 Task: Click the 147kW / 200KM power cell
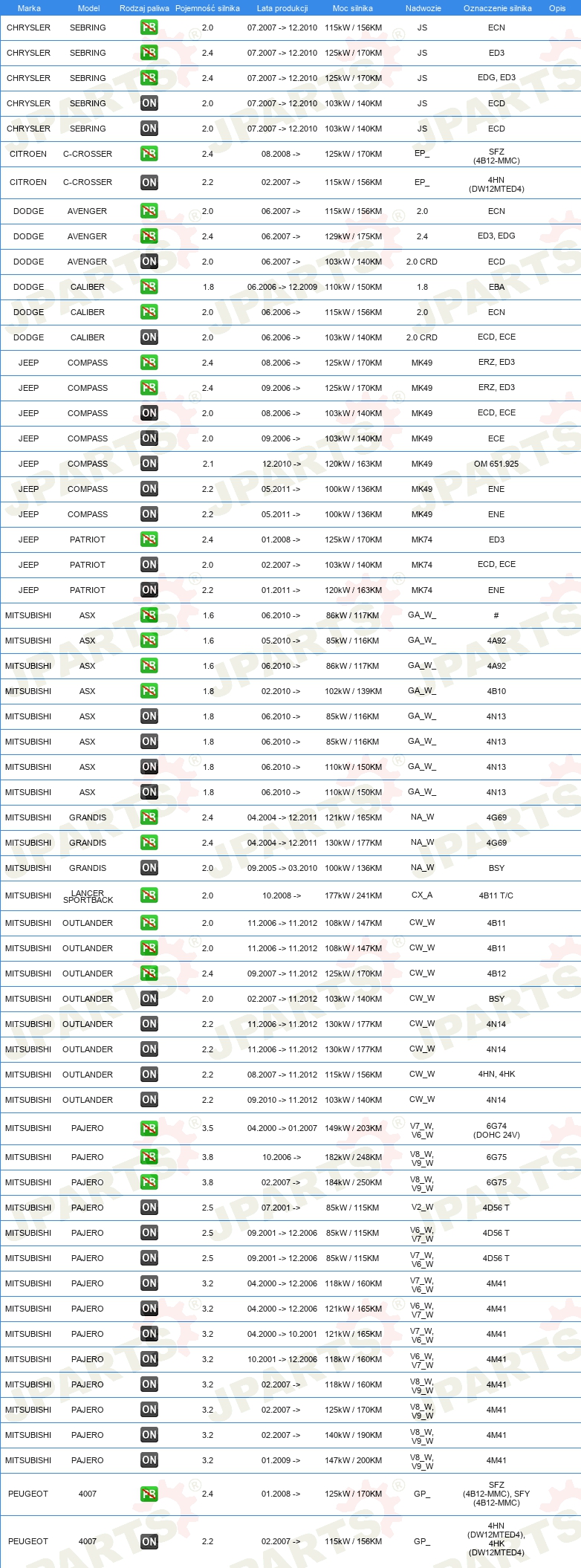pos(354,1460)
